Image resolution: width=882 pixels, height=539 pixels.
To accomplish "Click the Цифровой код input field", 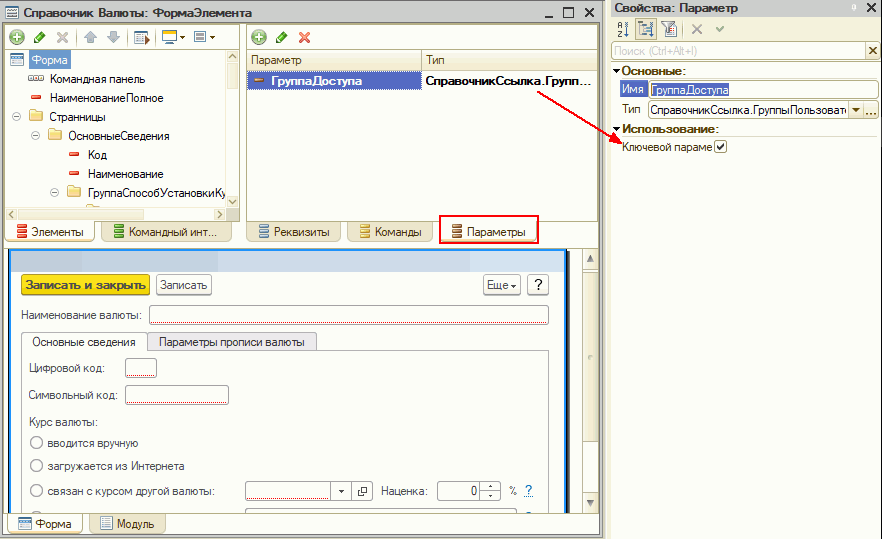I will click(x=141, y=368).
